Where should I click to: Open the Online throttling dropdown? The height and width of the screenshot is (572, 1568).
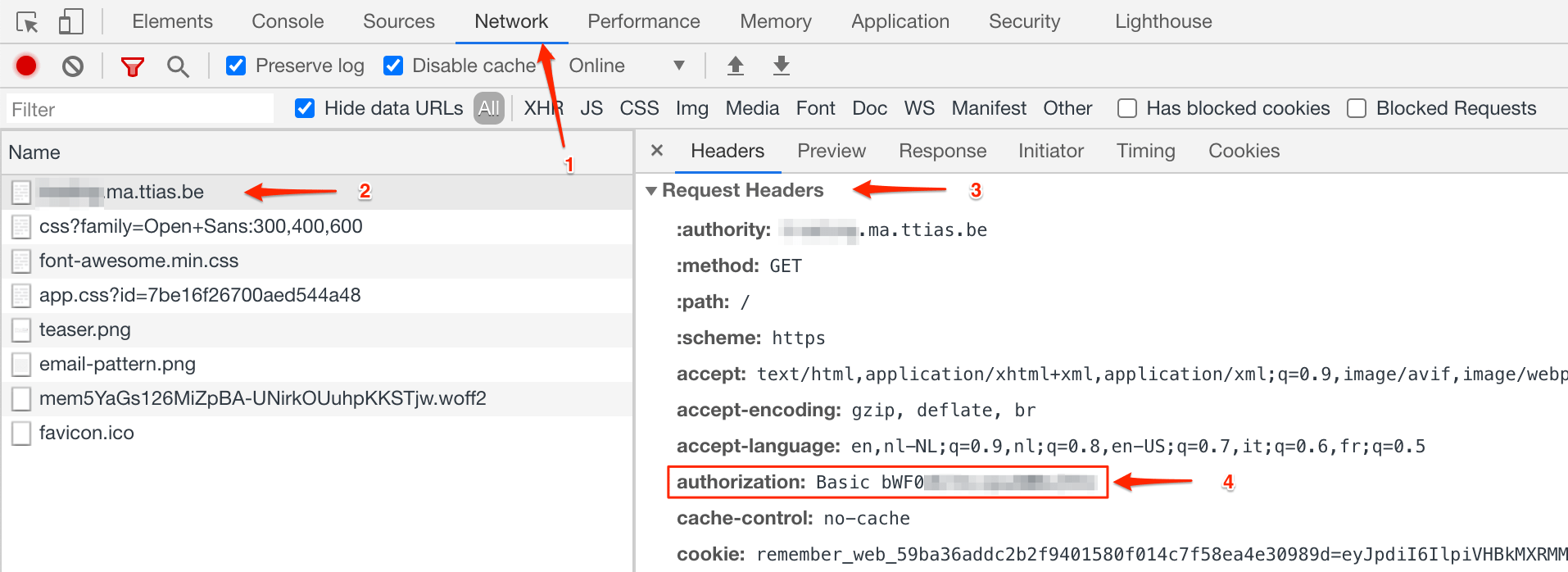click(627, 66)
